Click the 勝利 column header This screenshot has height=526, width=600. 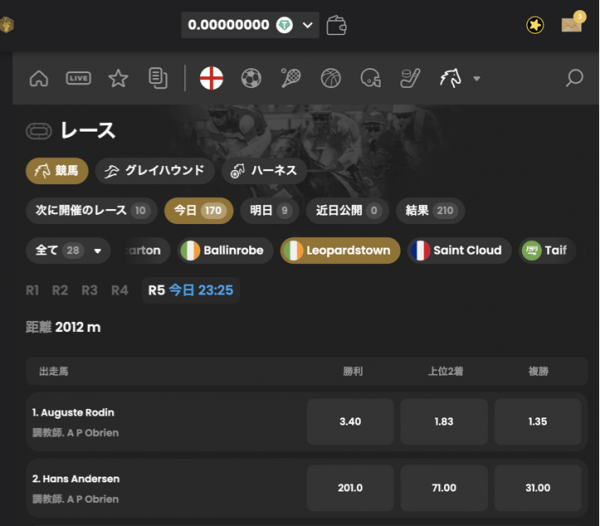tap(353, 371)
